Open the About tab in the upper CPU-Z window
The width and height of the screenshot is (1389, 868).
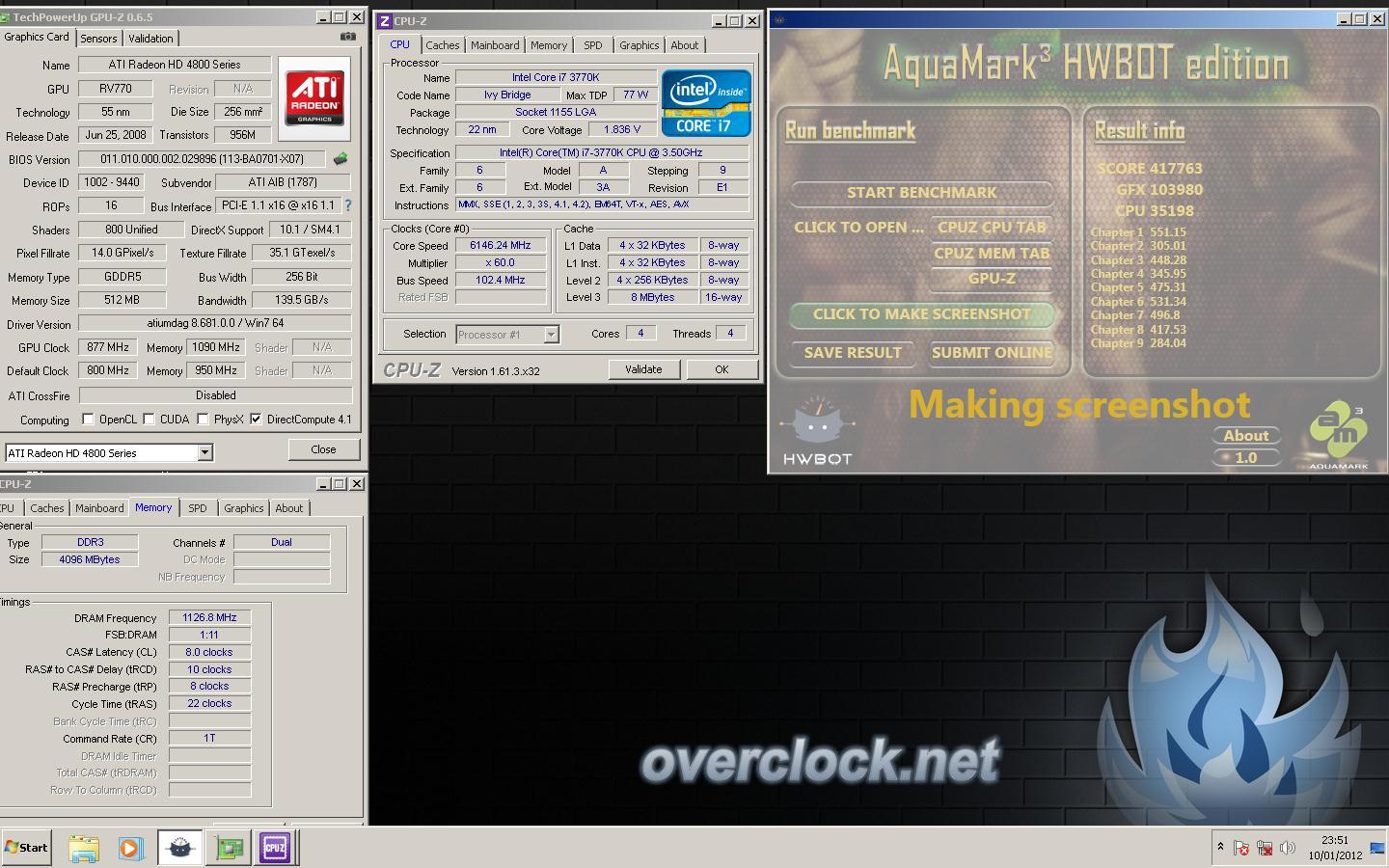point(685,45)
